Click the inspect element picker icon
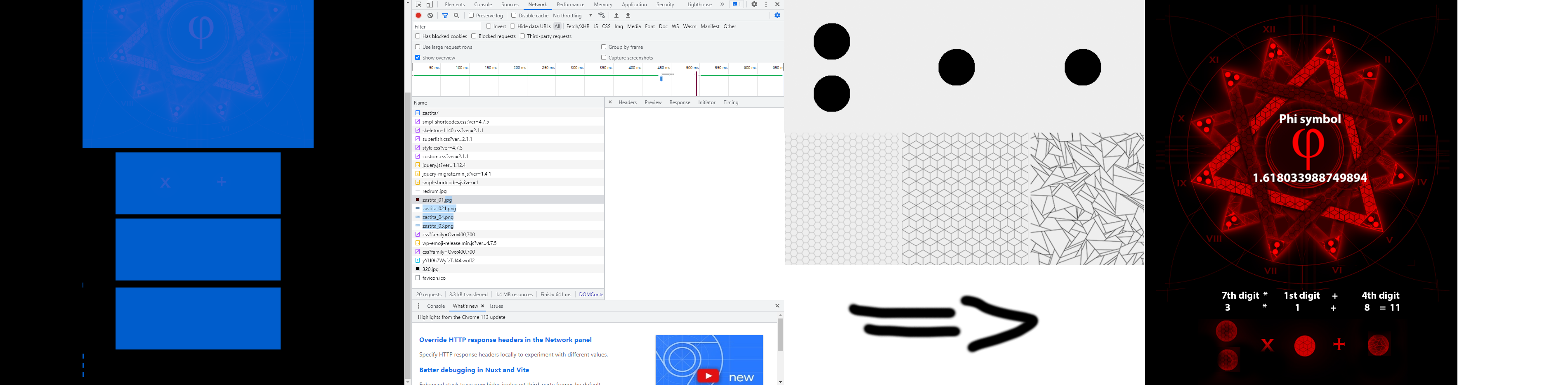The height and width of the screenshot is (385, 1568). 419,4
